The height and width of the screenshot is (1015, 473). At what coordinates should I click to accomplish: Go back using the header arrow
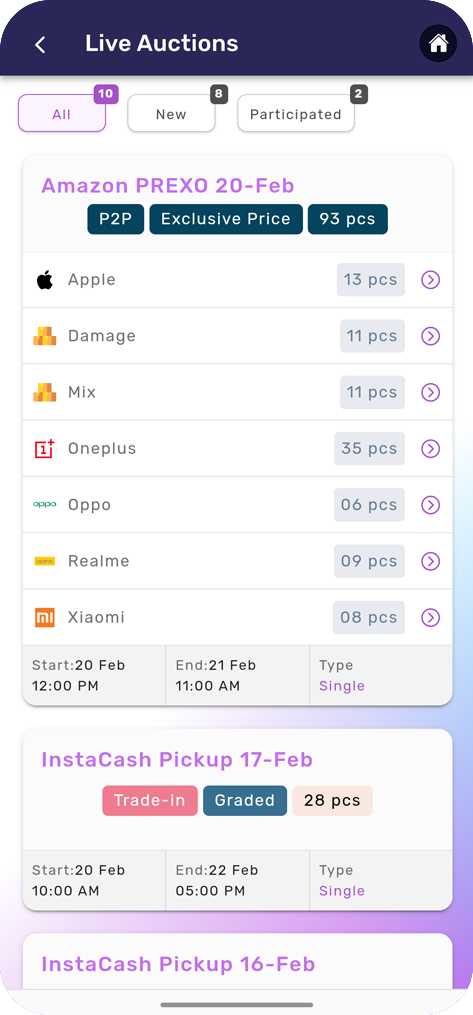pyautogui.click(x=40, y=45)
